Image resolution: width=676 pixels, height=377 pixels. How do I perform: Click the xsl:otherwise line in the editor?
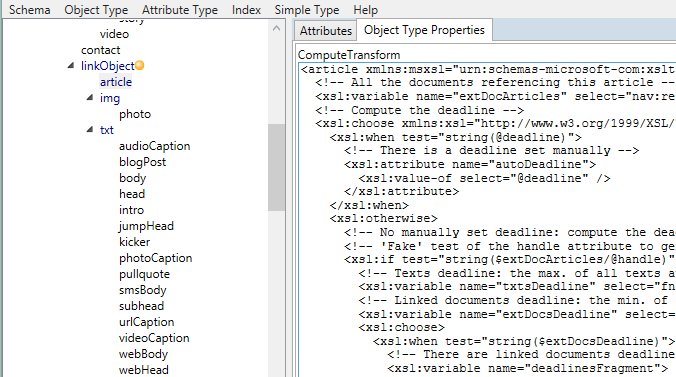pos(383,218)
